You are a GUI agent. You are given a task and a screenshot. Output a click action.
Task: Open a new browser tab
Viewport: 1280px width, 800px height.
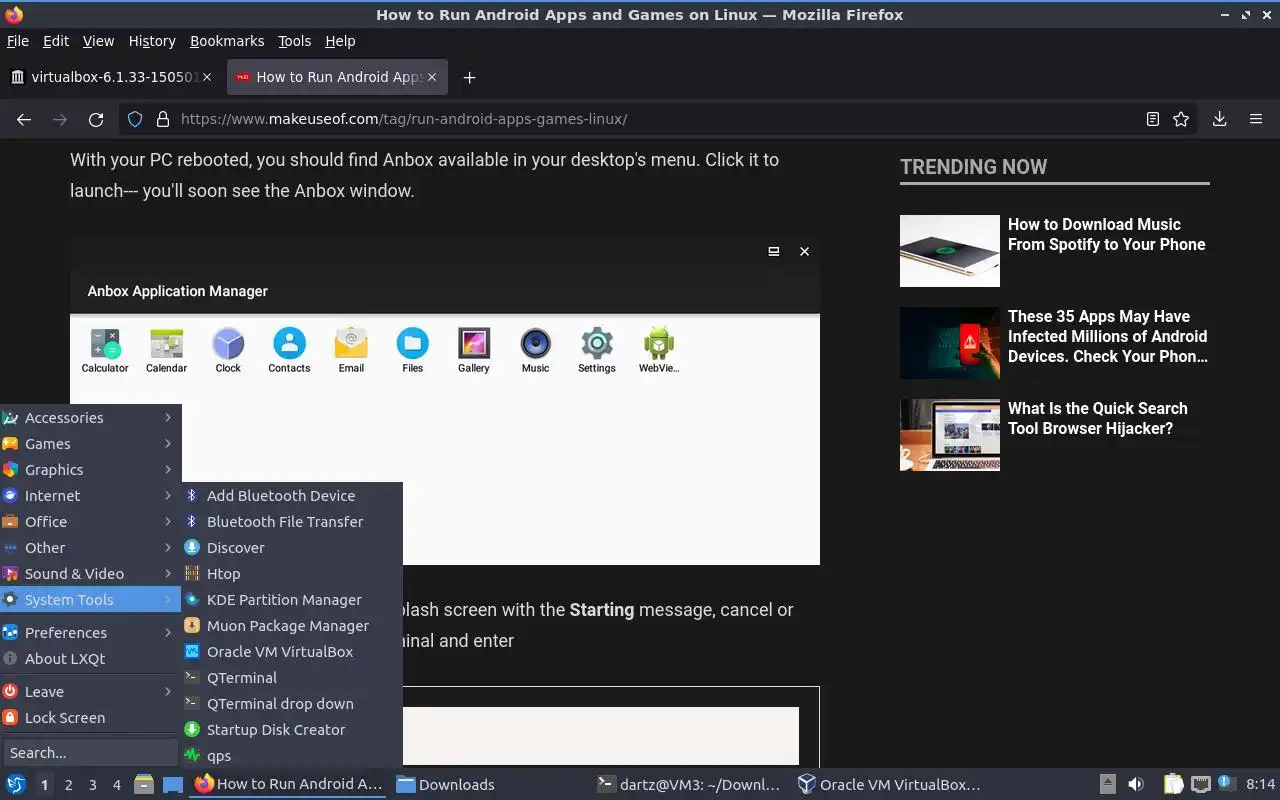469,77
